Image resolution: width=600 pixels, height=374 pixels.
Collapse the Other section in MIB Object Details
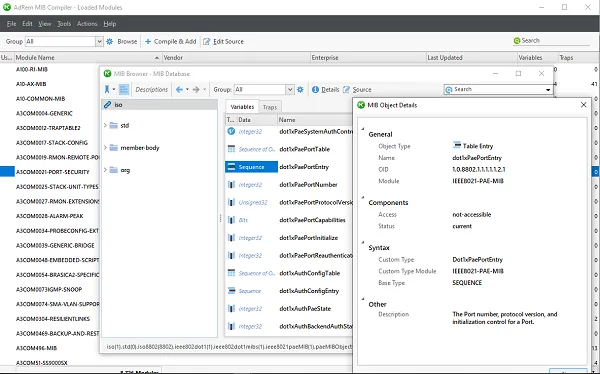point(363,299)
